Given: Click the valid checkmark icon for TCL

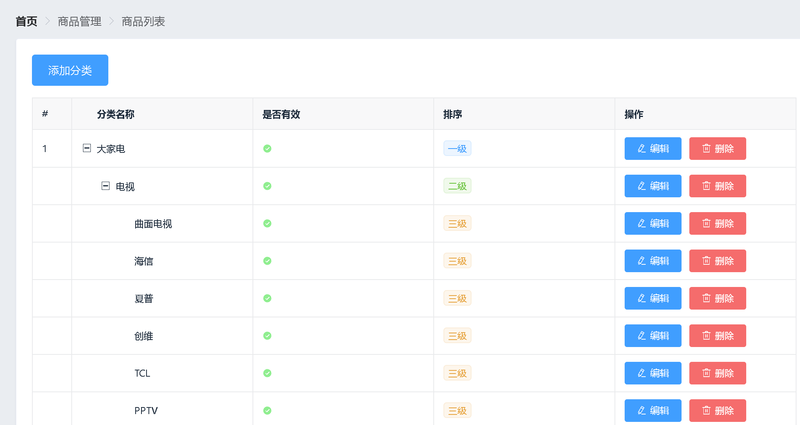Looking at the screenshot, I should pos(267,373).
